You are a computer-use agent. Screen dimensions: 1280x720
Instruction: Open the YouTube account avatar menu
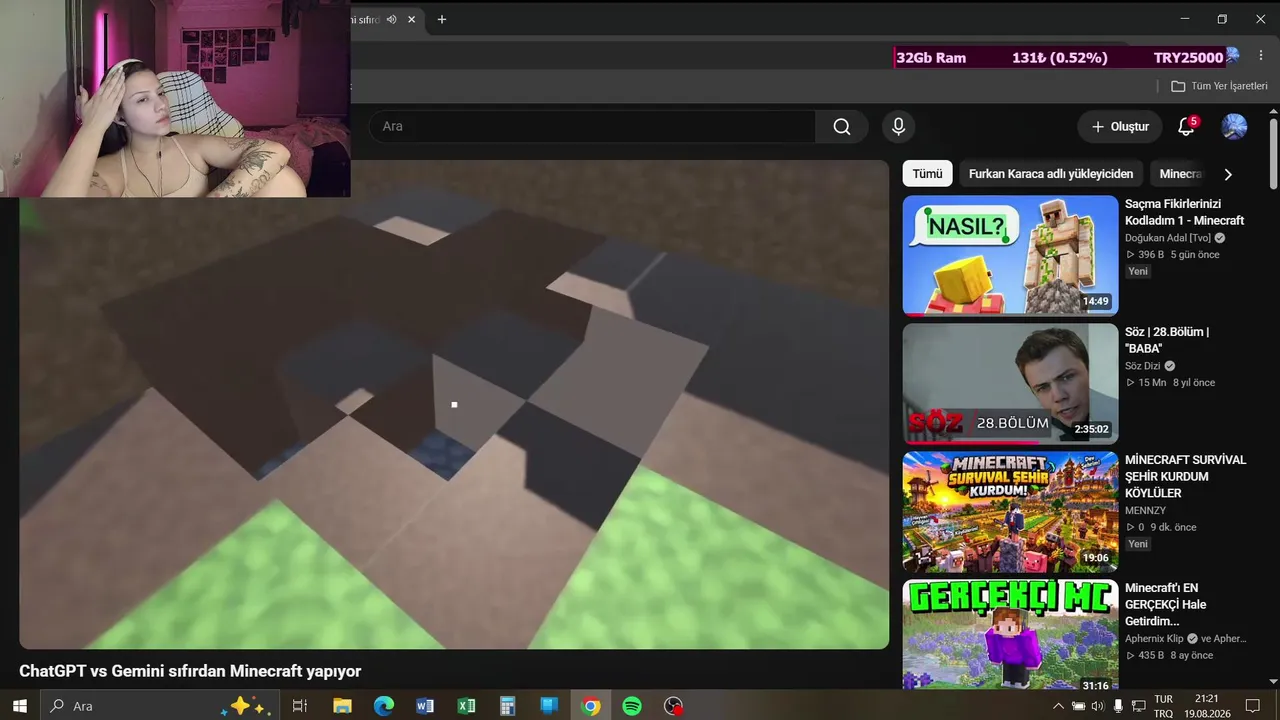coord(1234,127)
